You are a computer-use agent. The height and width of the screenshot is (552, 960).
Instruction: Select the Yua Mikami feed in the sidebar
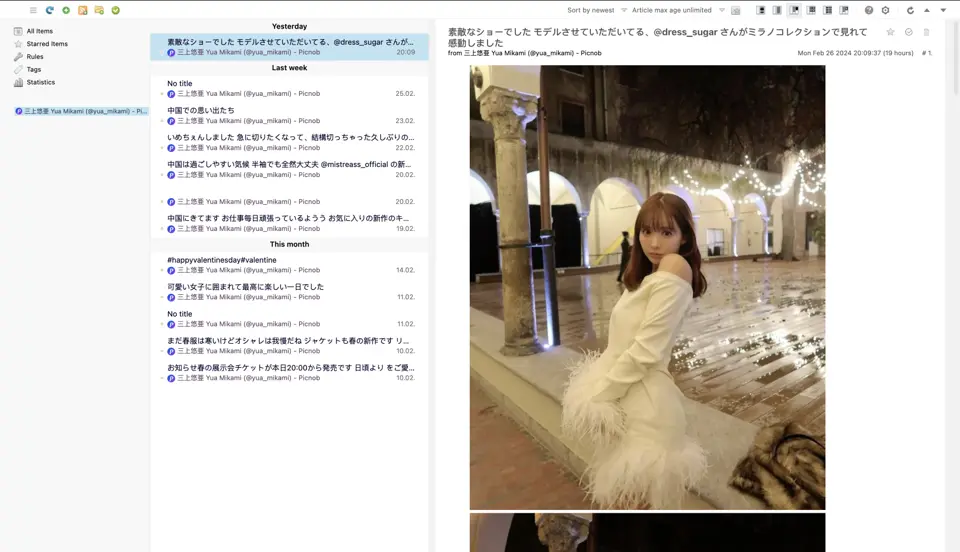point(81,111)
